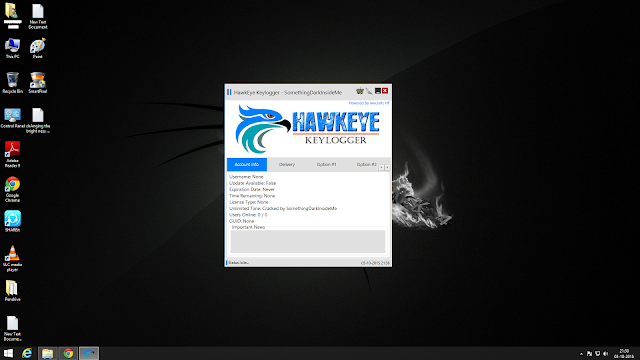The width and height of the screenshot is (640, 360).
Task: Click the 'Update Available: False' line
Action: 253,183
